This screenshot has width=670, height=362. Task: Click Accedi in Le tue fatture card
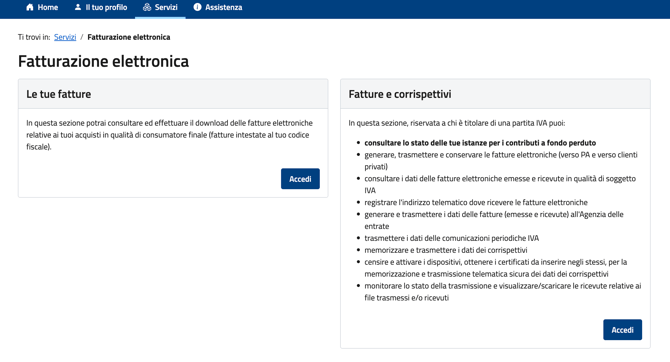click(x=300, y=179)
